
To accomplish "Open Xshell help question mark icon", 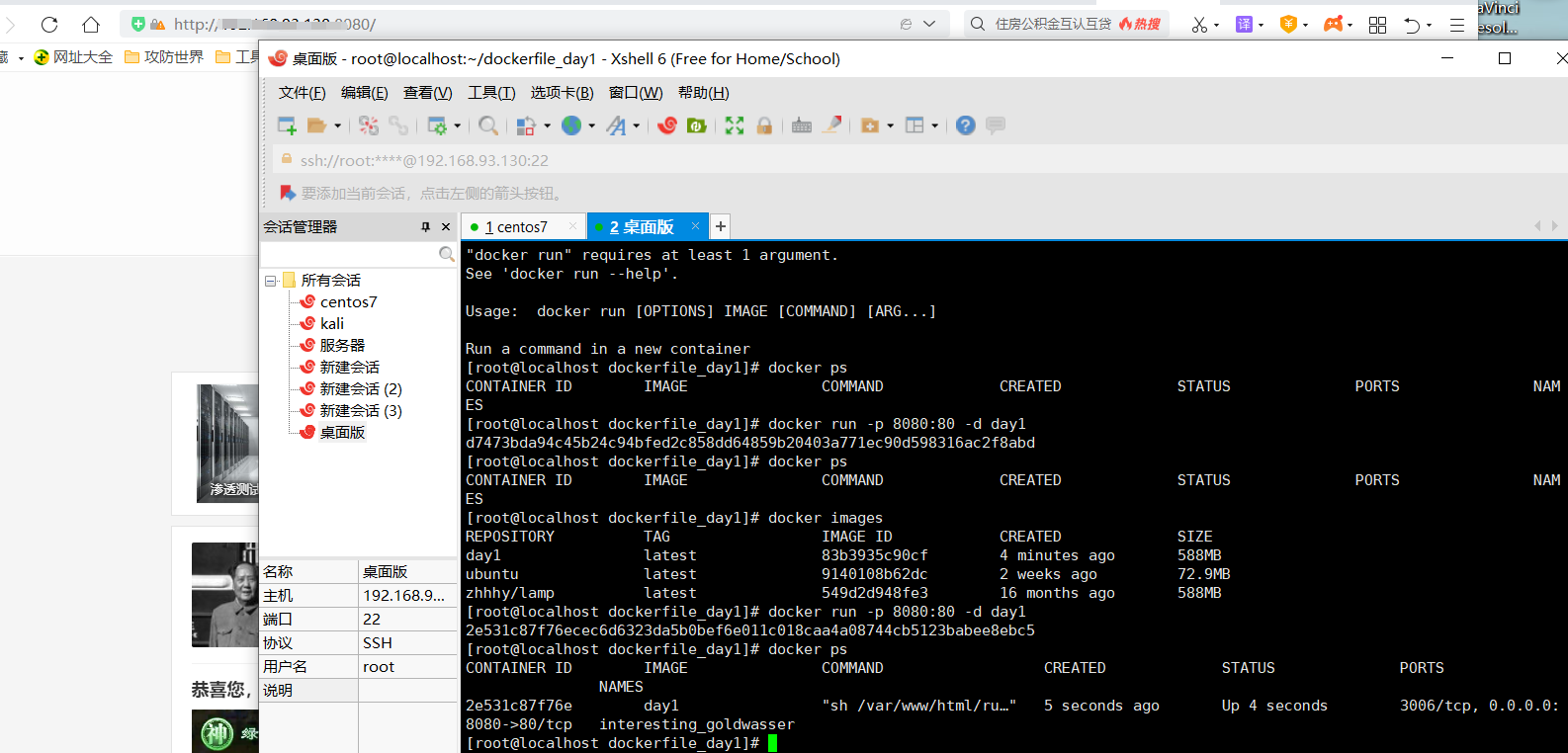I will 966,125.
